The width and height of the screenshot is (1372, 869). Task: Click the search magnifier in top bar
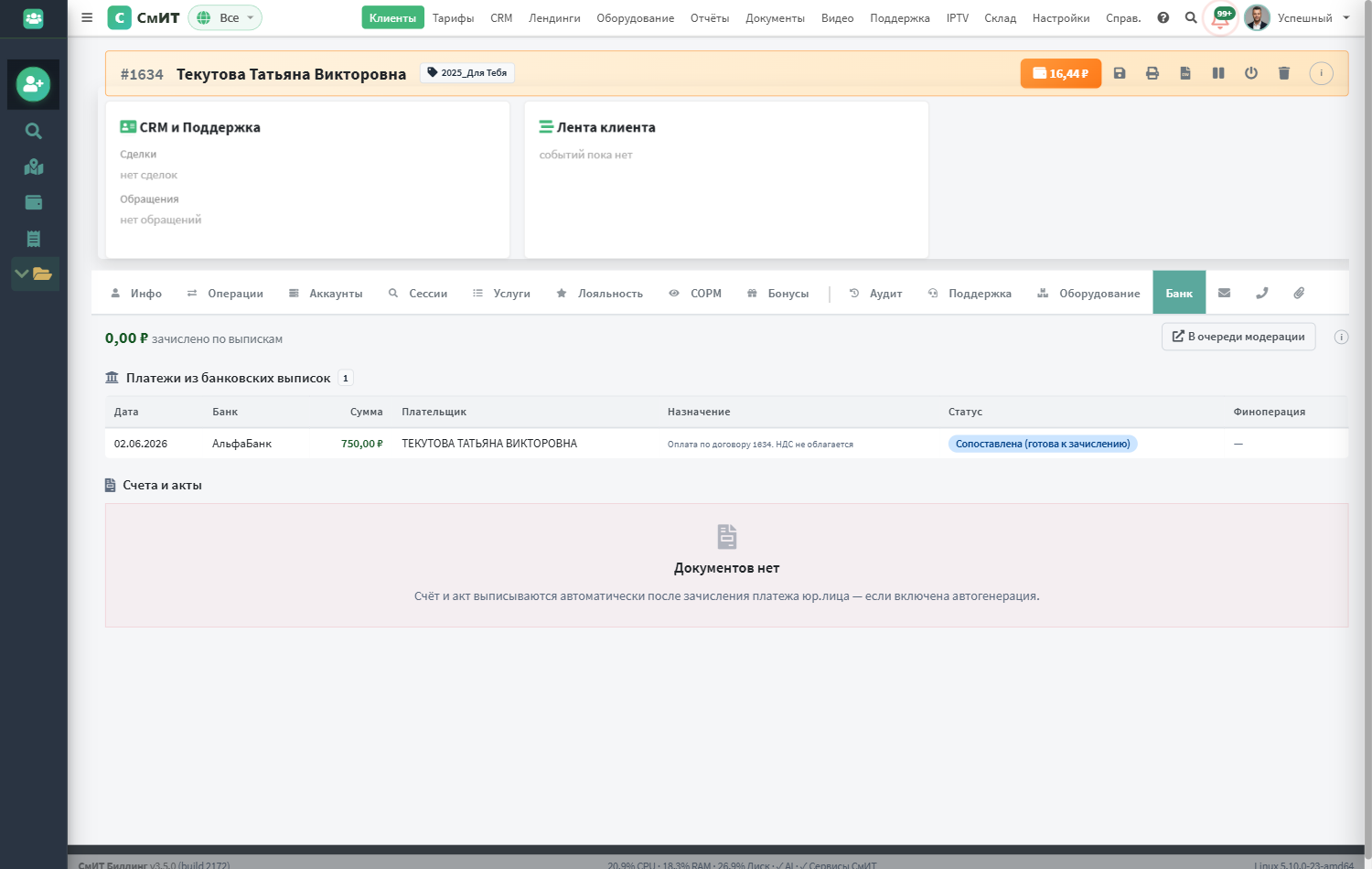tap(1191, 17)
